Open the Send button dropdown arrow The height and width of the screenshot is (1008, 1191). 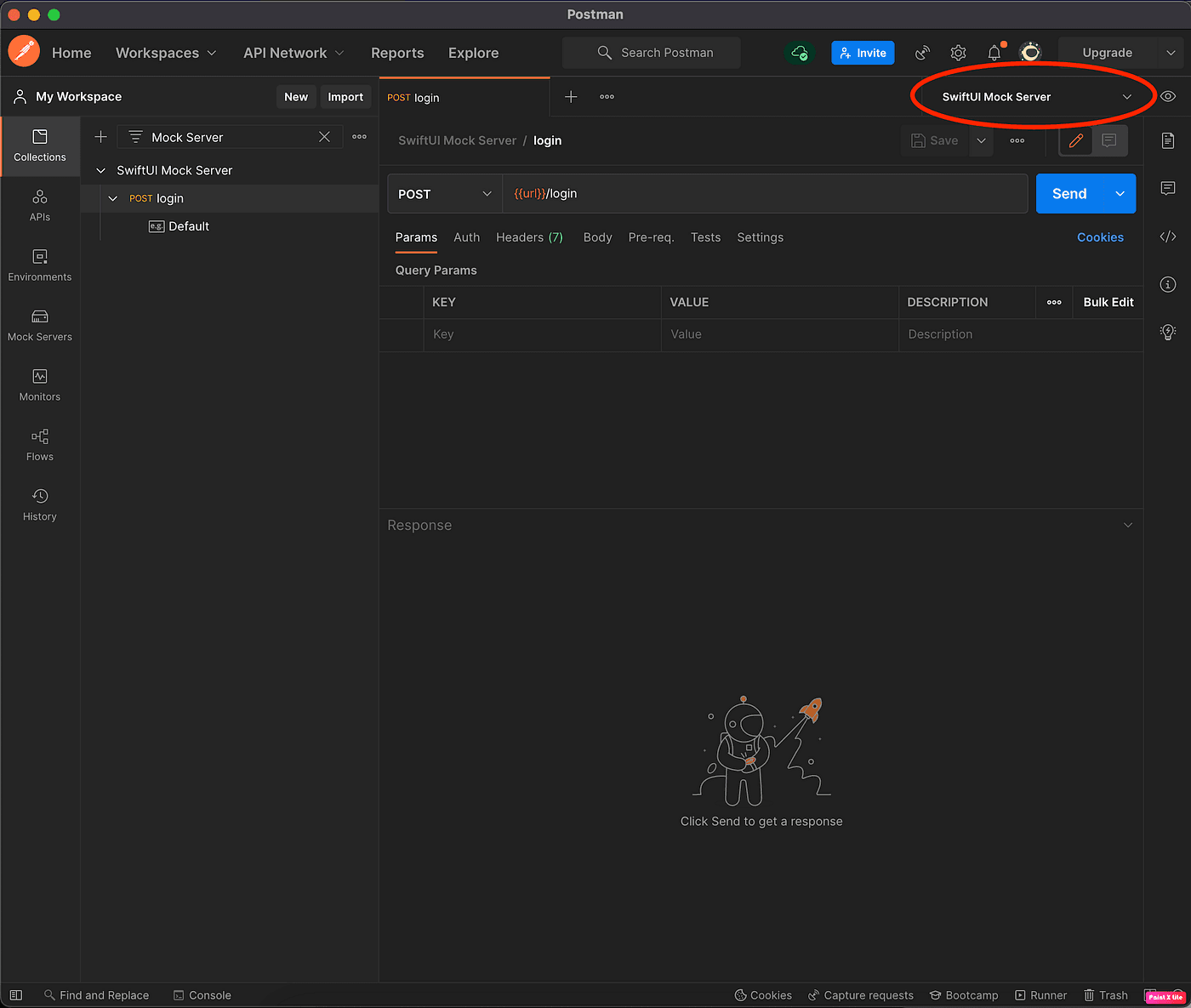tap(1120, 194)
